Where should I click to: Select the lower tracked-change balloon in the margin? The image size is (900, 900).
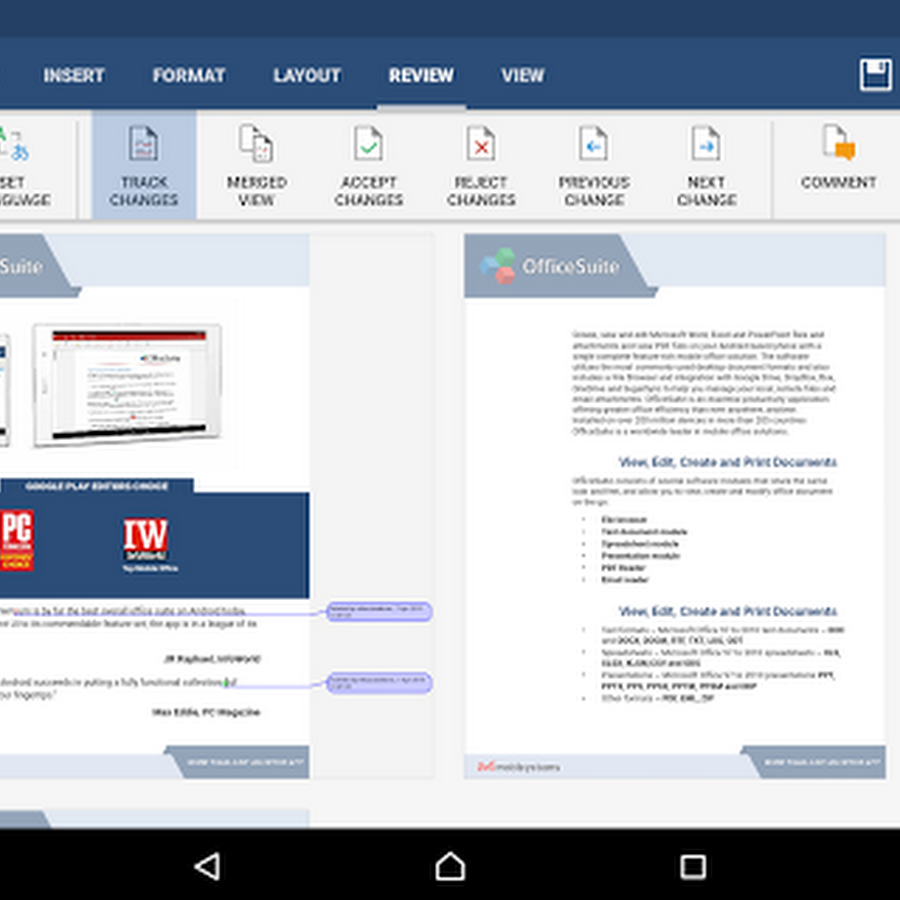click(379, 682)
